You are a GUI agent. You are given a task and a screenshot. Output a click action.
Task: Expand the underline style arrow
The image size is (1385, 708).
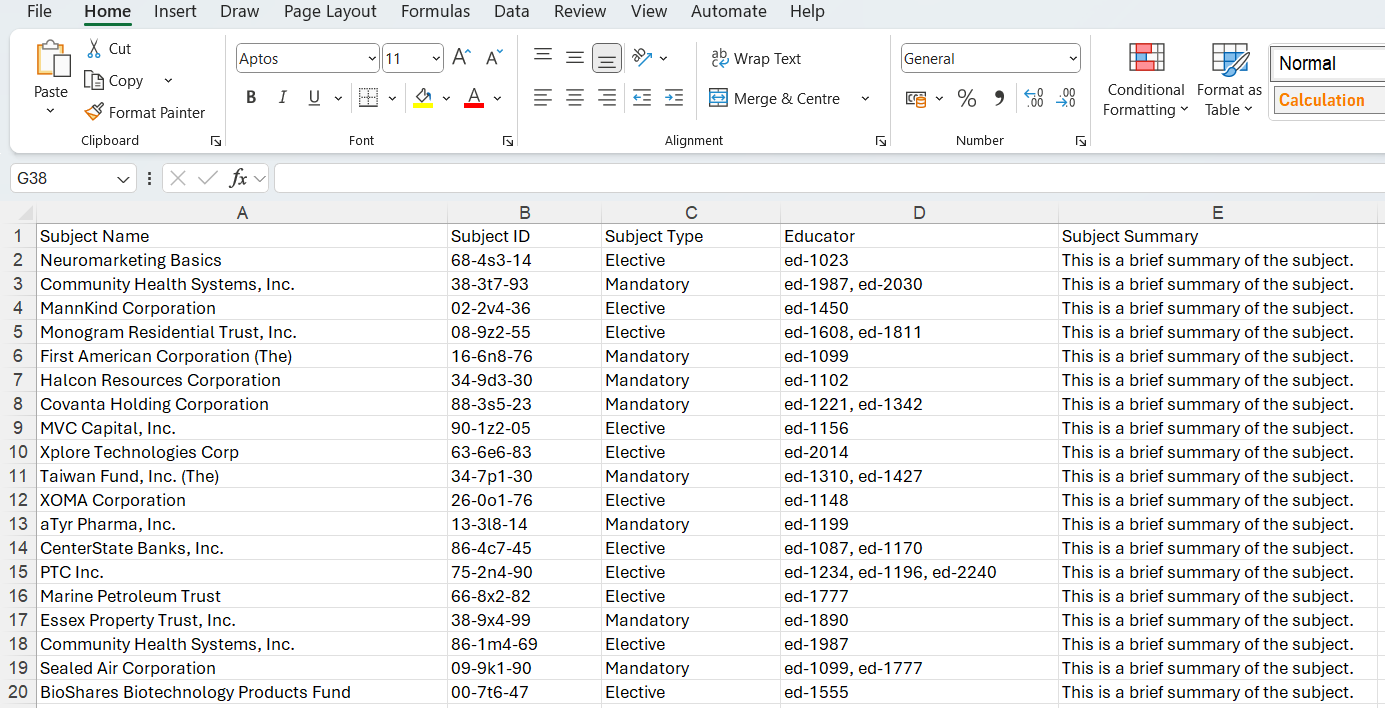pyautogui.click(x=338, y=98)
